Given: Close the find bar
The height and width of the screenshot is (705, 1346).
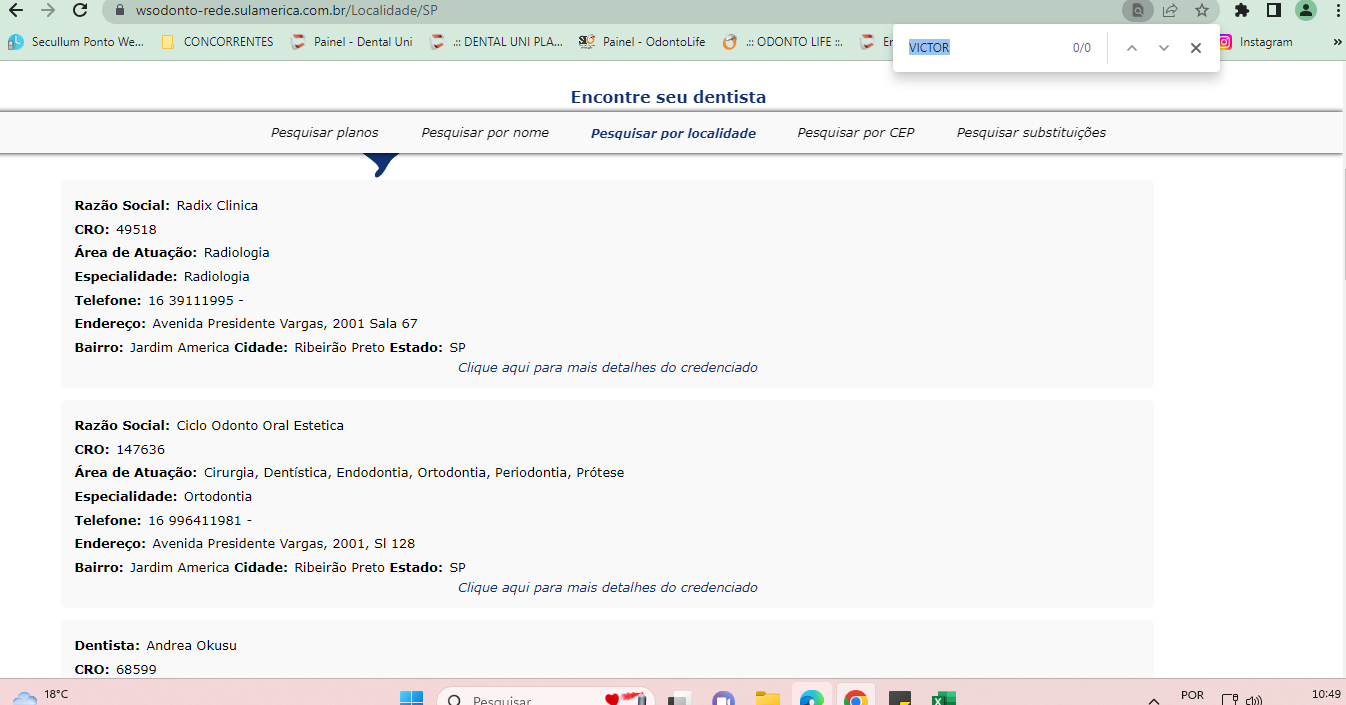Looking at the screenshot, I should point(1196,48).
